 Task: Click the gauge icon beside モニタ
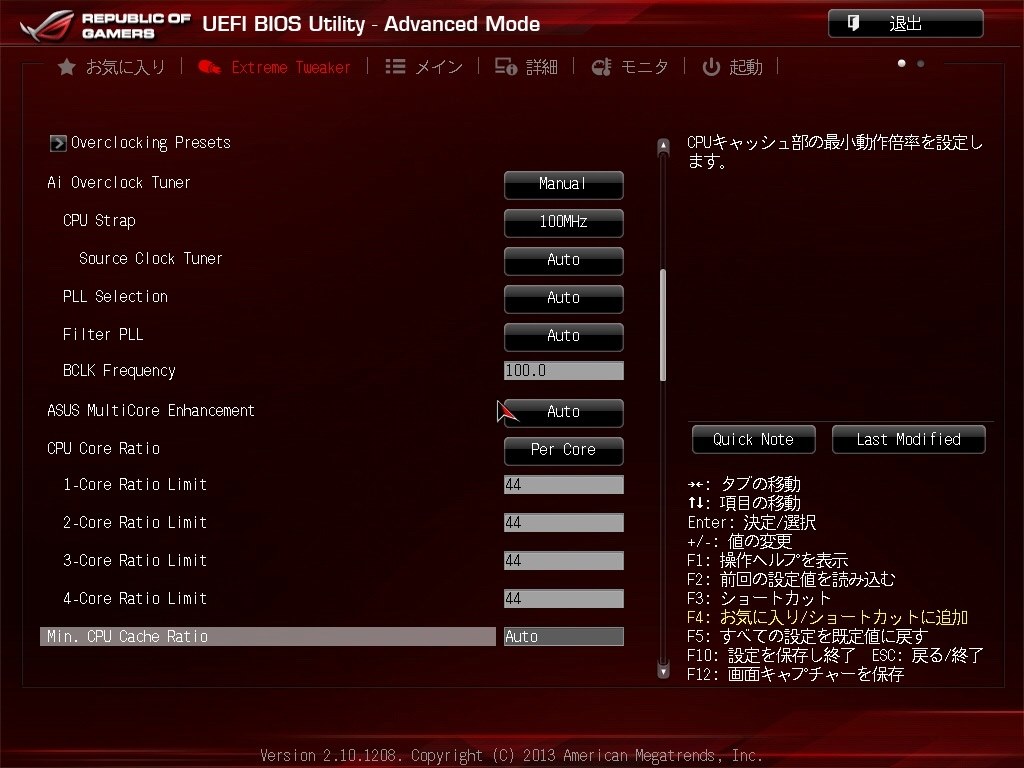pyautogui.click(x=601, y=67)
